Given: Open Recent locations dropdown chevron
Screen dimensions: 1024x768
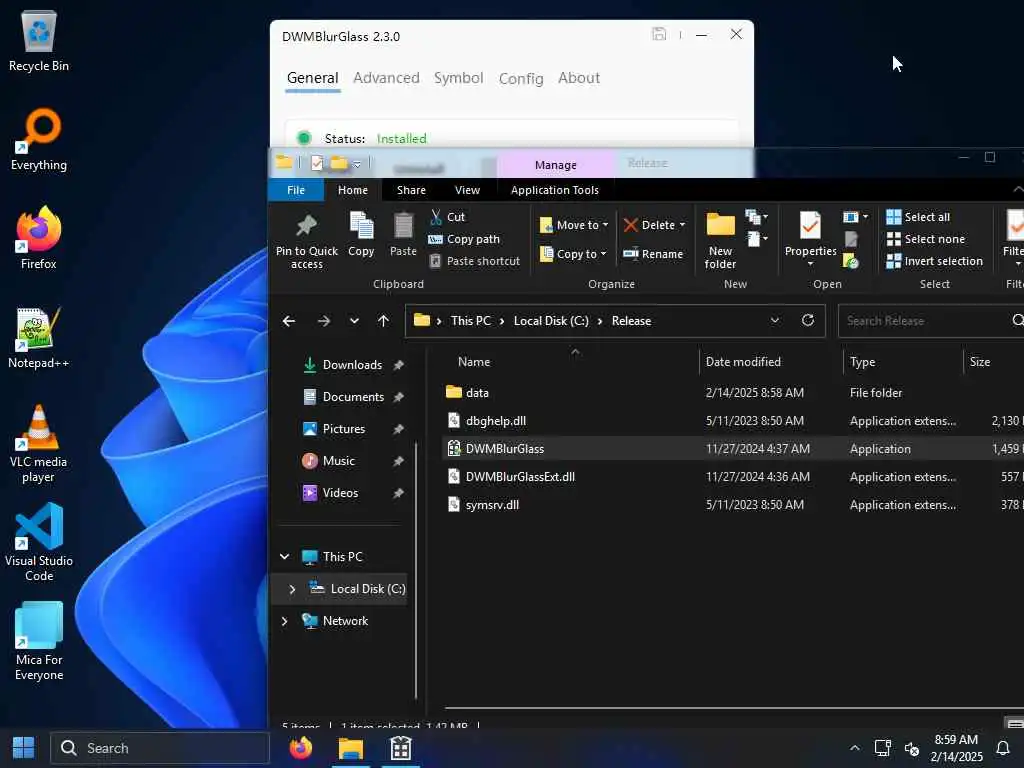Looking at the screenshot, I should point(354,321).
